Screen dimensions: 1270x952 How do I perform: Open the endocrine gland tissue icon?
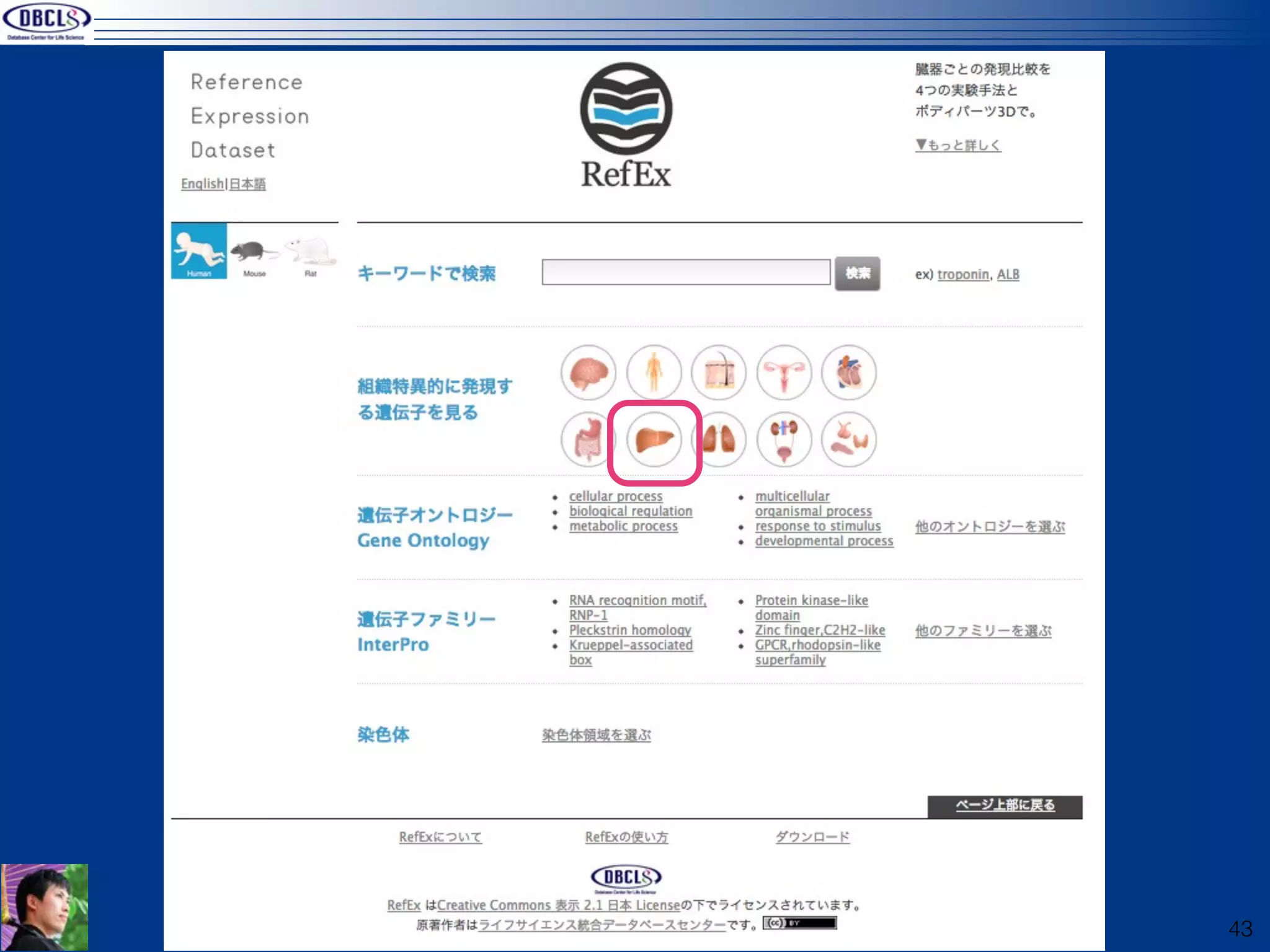[x=849, y=439]
